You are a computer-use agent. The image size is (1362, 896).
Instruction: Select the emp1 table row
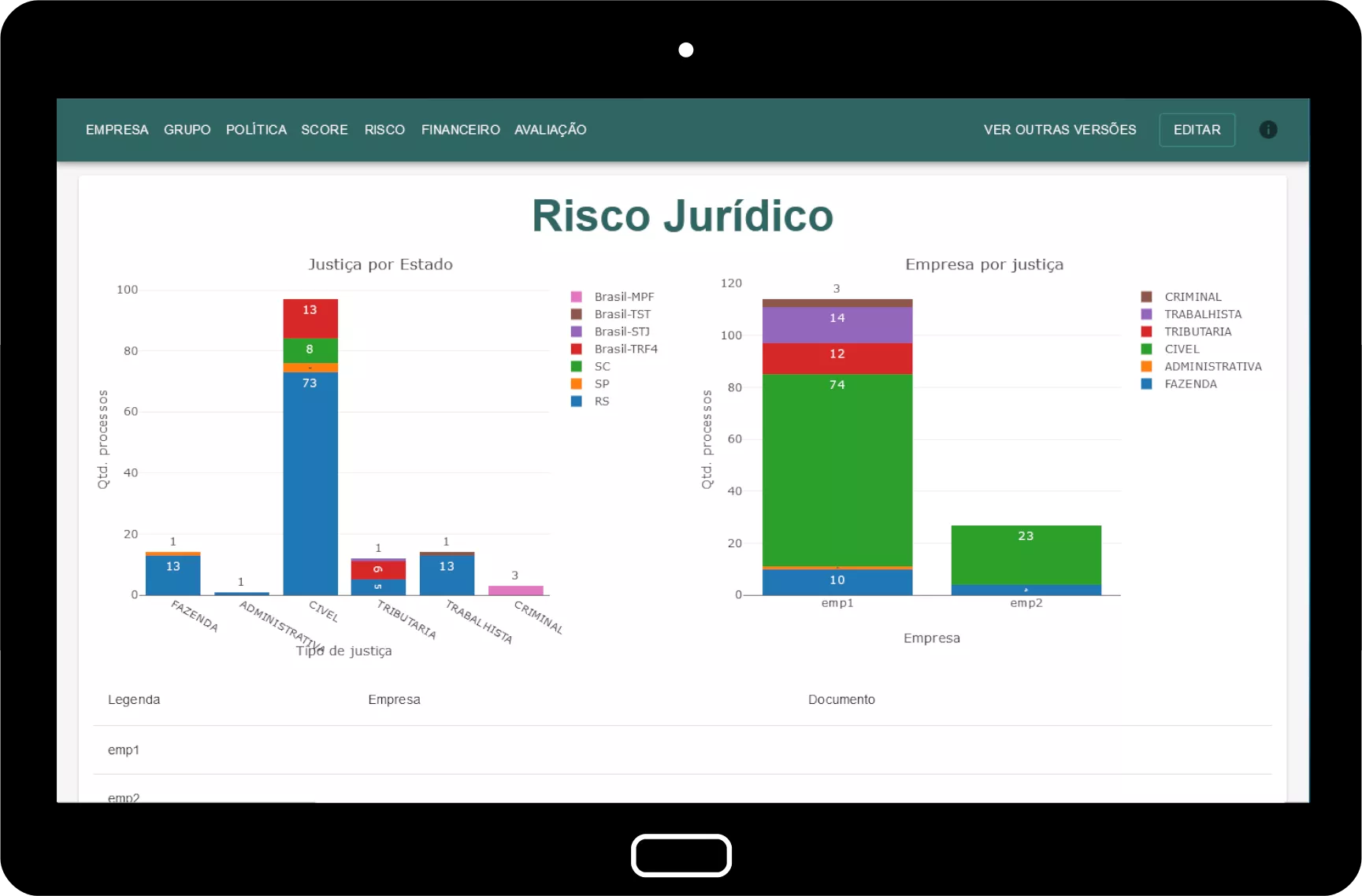coord(682,750)
